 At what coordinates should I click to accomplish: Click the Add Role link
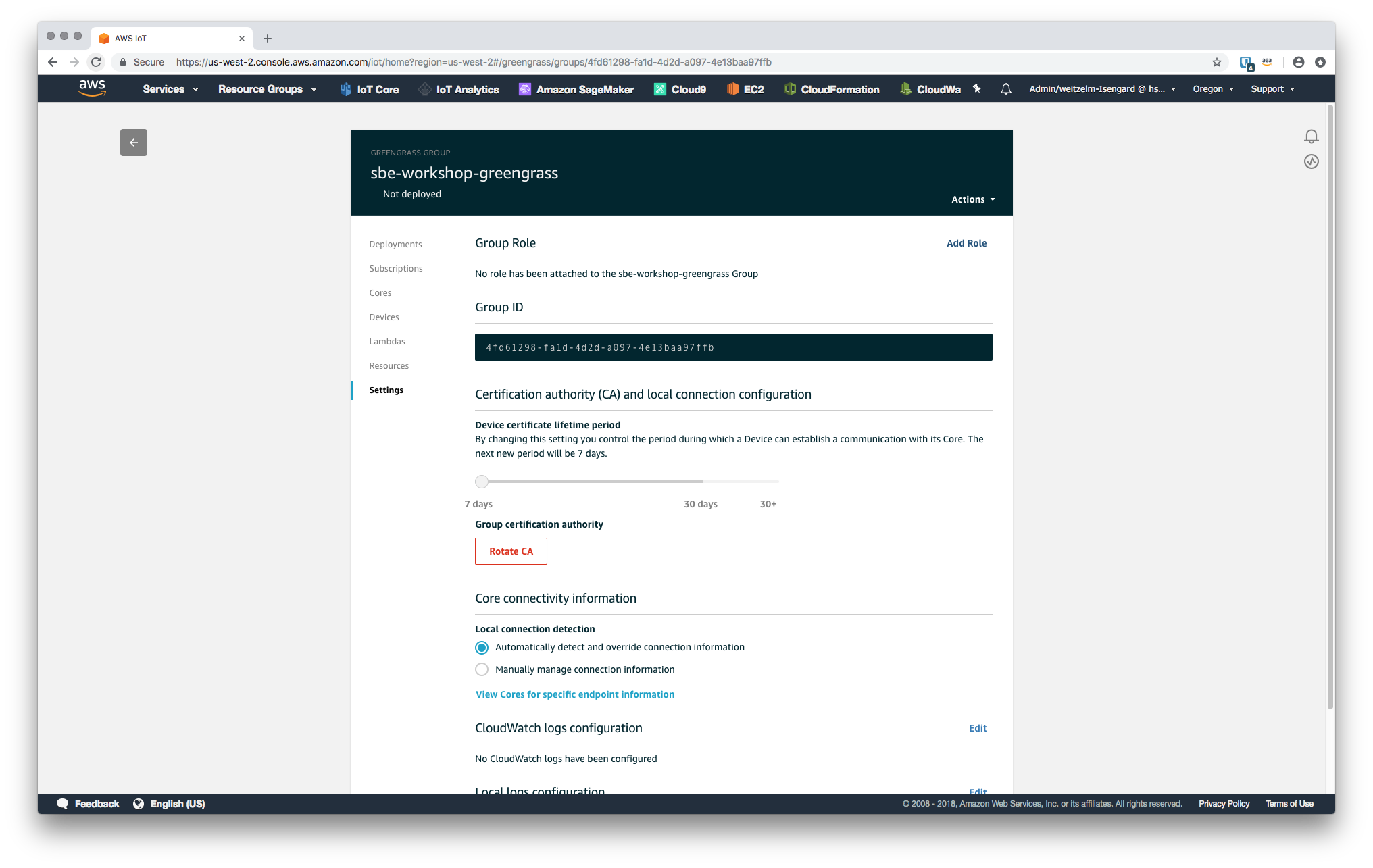tap(966, 243)
